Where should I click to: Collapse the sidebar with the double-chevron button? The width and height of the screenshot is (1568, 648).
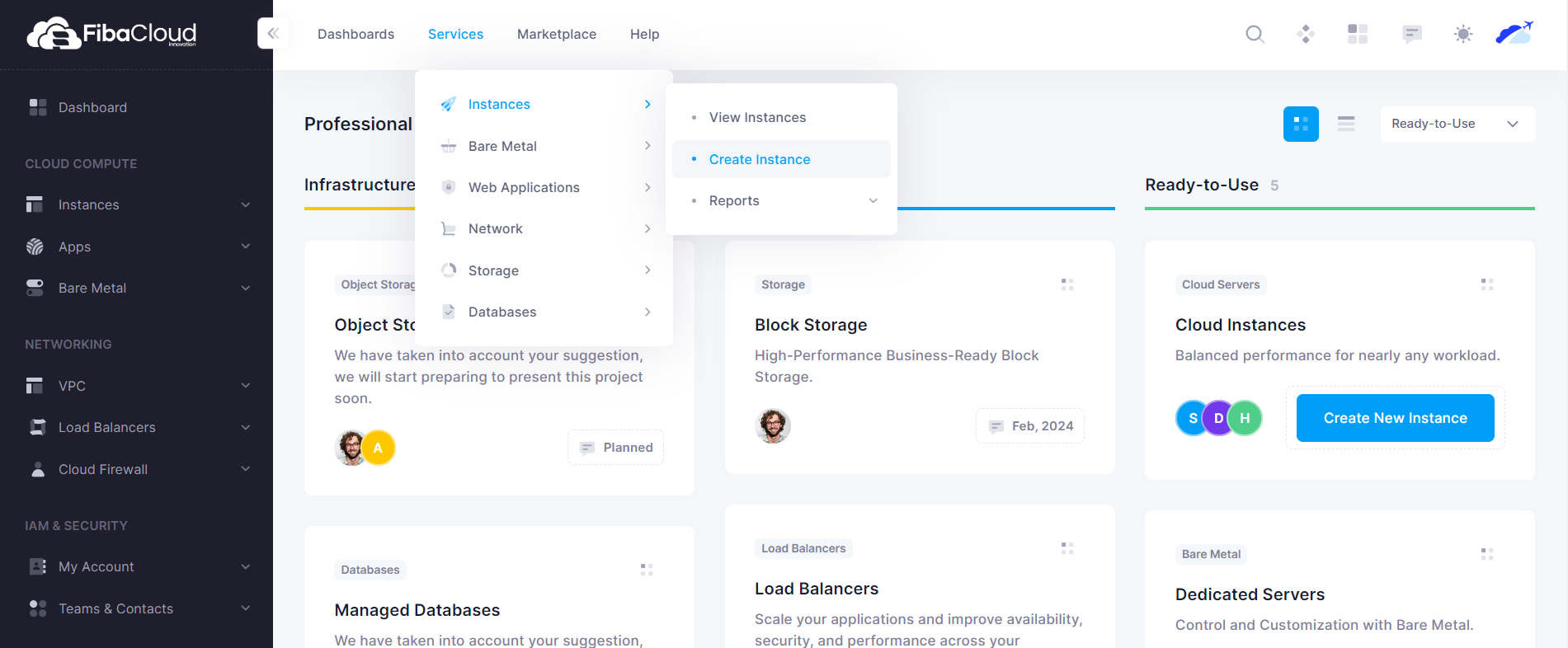pyautogui.click(x=273, y=34)
